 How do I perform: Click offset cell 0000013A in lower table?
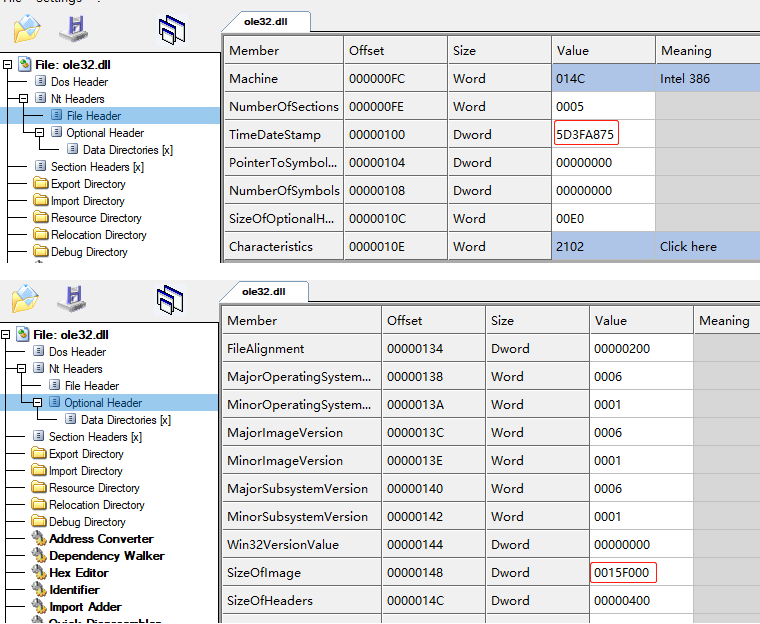pos(433,404)
